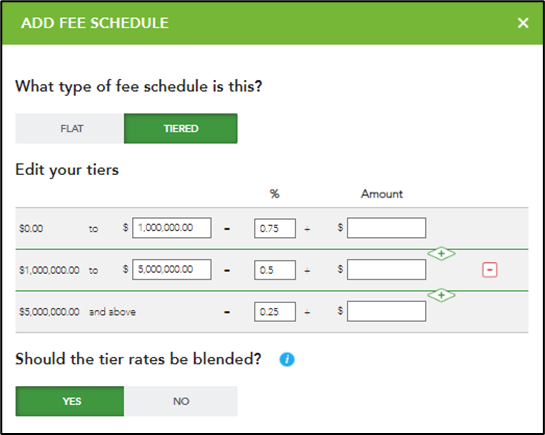
Task: Add a tier below the first row
Action: pos(441,254)
